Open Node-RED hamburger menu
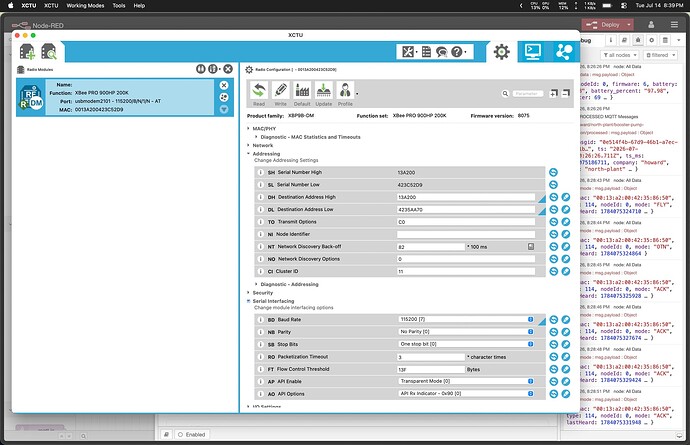Image resolution: width=690 pixels, height=445 pixels. [x=674, y=25]
